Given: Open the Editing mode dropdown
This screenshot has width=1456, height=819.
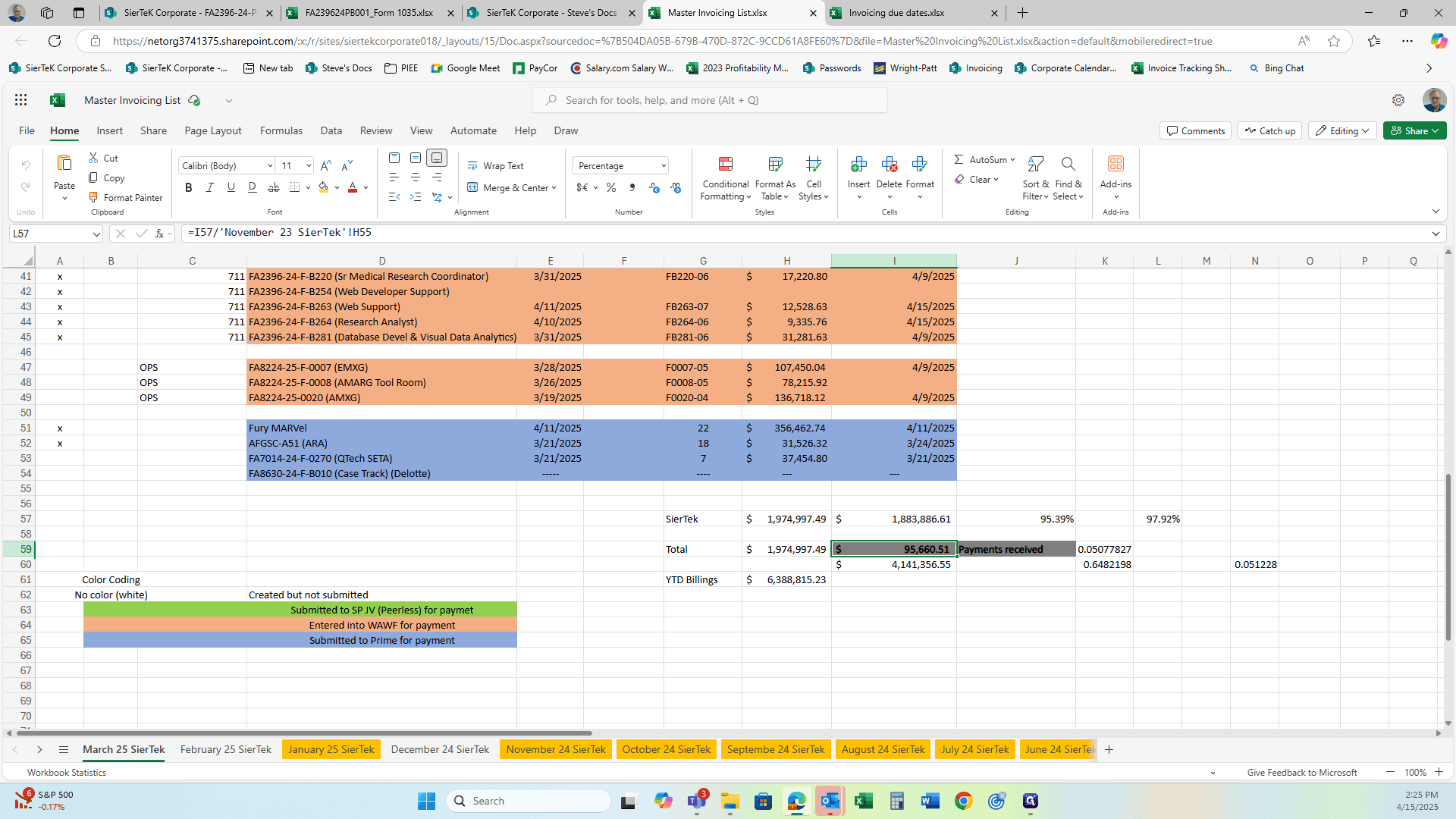Looking at the screenshot, I should (x=1343, y=131).
